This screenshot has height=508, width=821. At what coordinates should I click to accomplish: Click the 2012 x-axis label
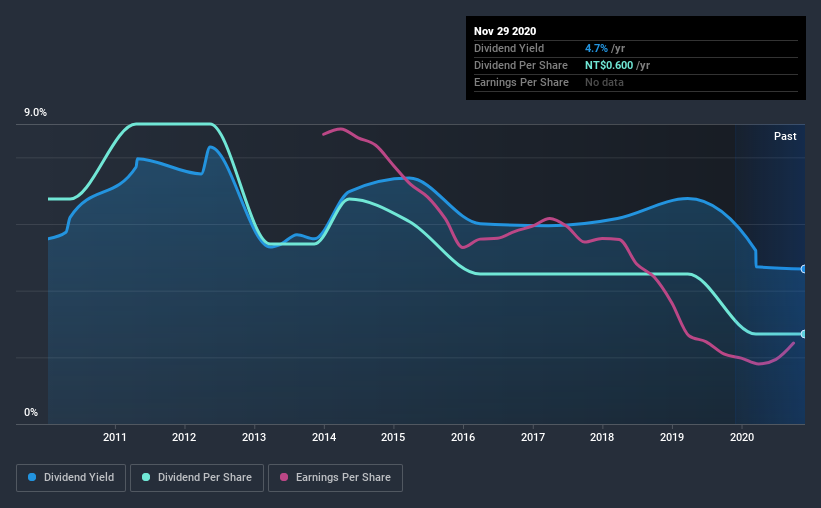(184, 437)
